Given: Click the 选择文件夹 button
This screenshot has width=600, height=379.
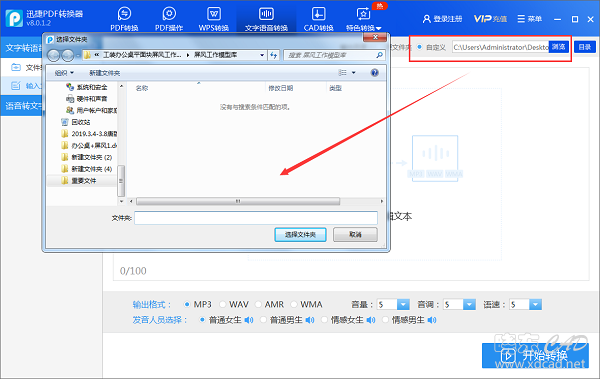Looking at the screenshot, I should pyautogui.click(x=300, y=234).
